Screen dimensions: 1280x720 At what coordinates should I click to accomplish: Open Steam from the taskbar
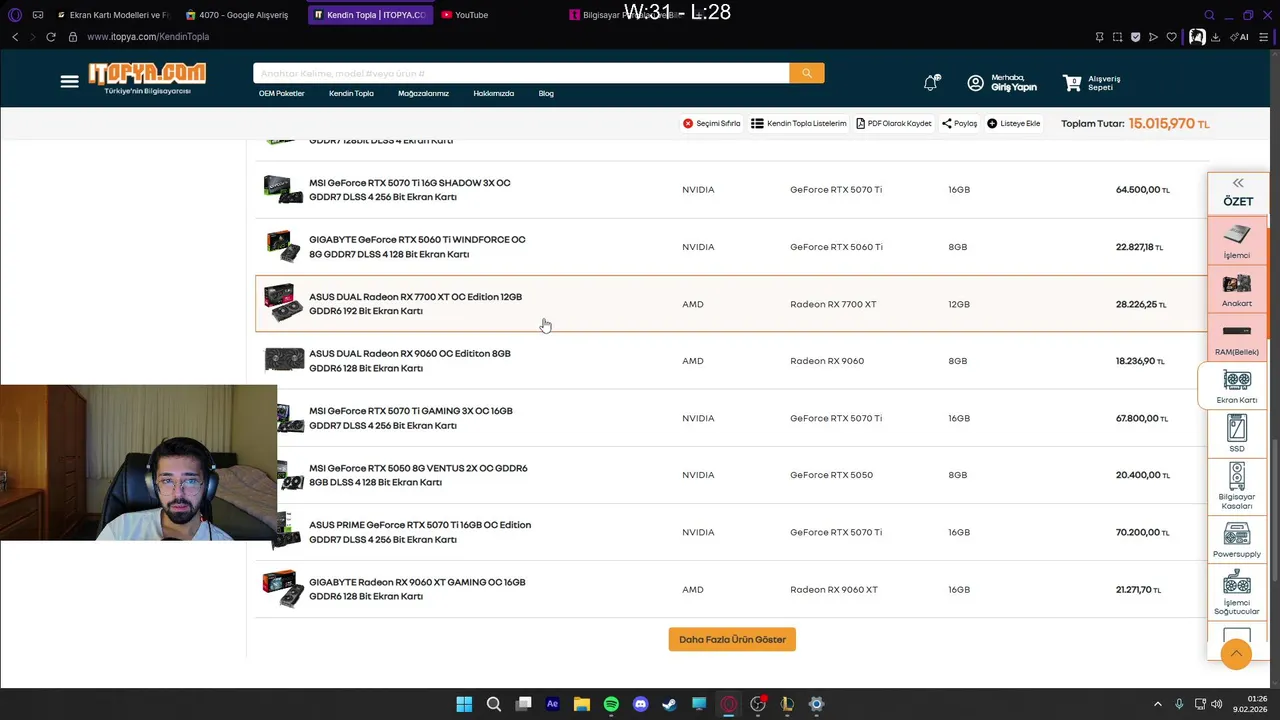coord(669,704)
